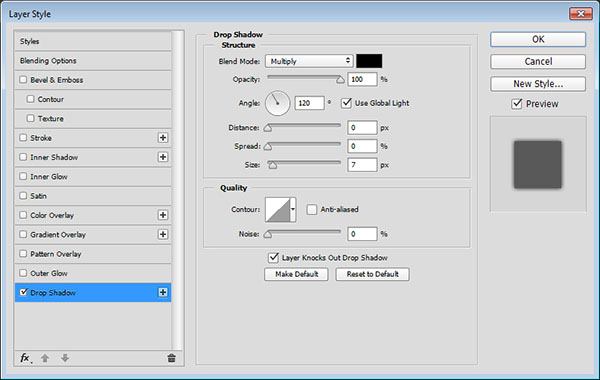This screenshot has height=380, width=600.
Task: Click the Contour curve thumbnail
Action: tap(278, 209)
